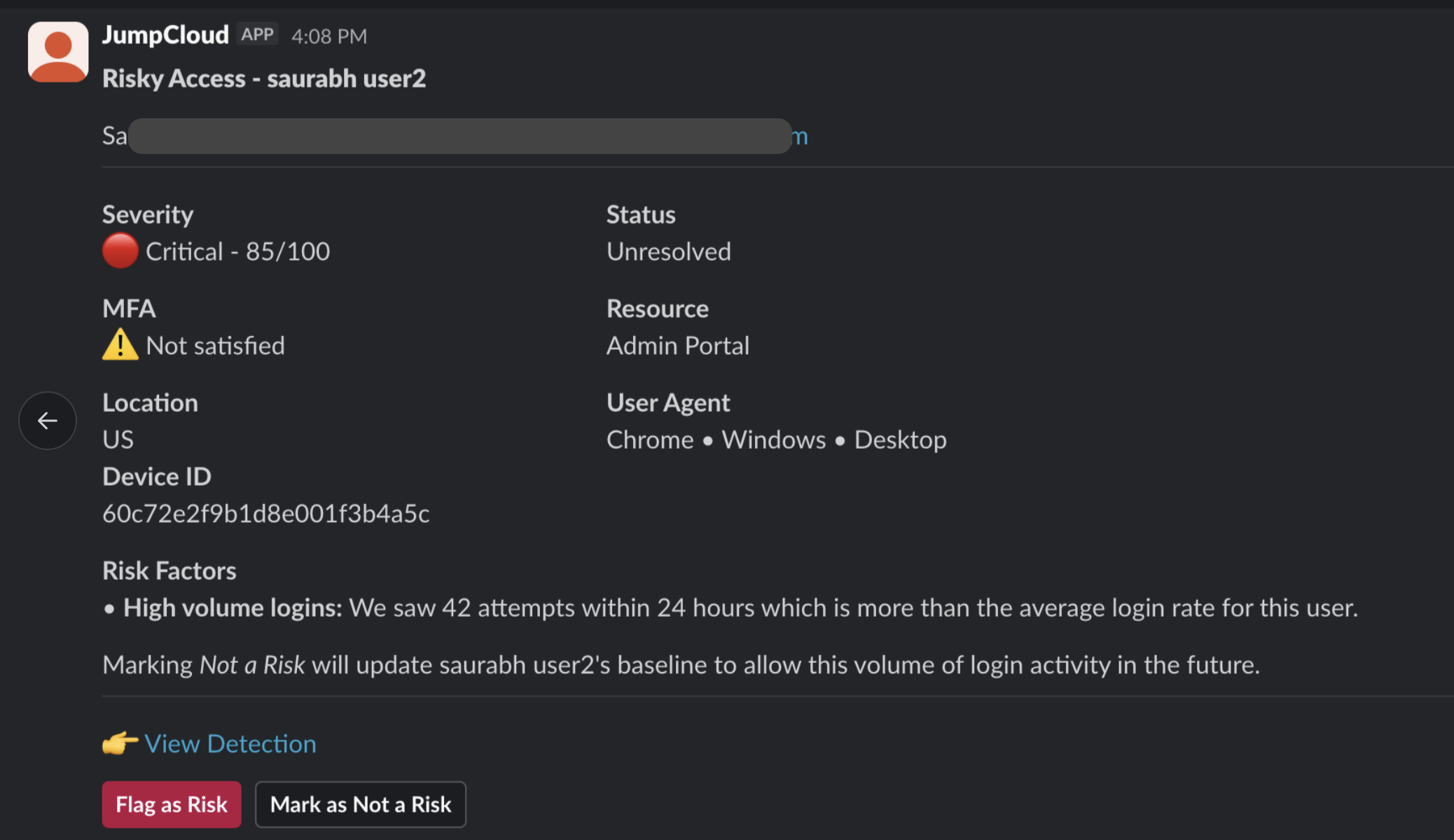Click the Marking Not a Risk baseline note
The image size is (1454, 840).
pyautogui.click(x=681, y=665)
